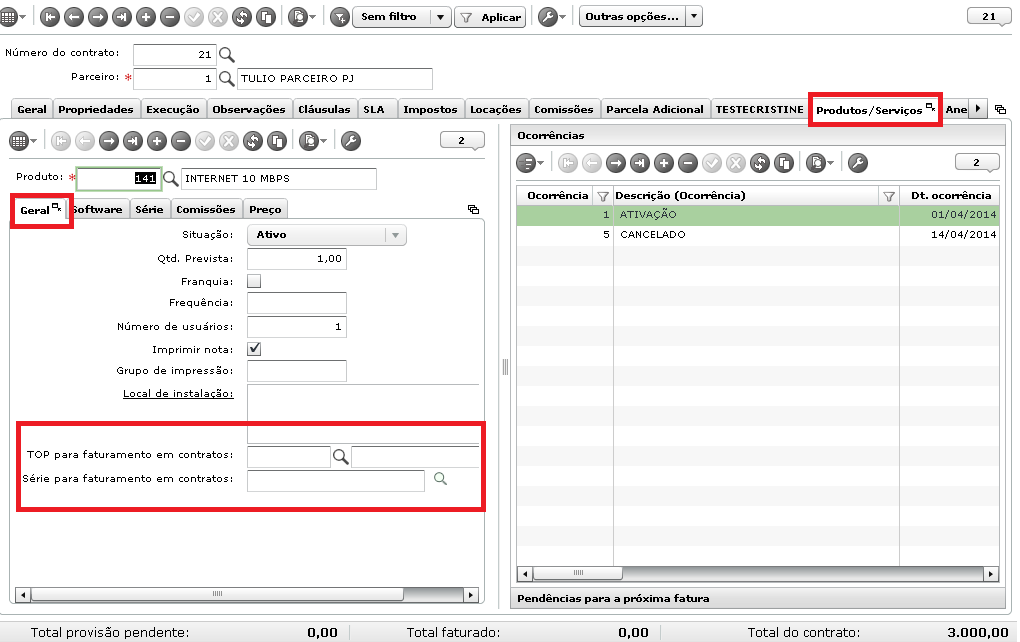Image resolution: width=1020 pixels, height=642 pixels.
Task: Click Ocorrências horizontal scrollbar
Action: 758,574
